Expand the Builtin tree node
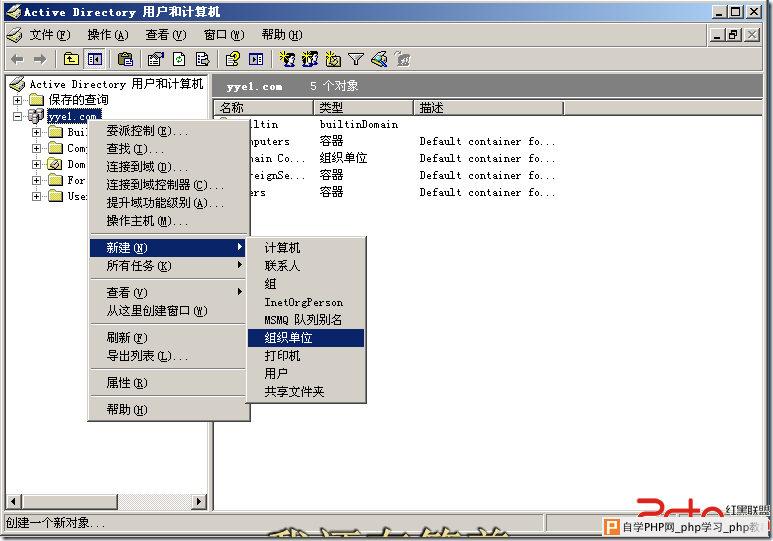773x541 pixels. pos(36,132)
